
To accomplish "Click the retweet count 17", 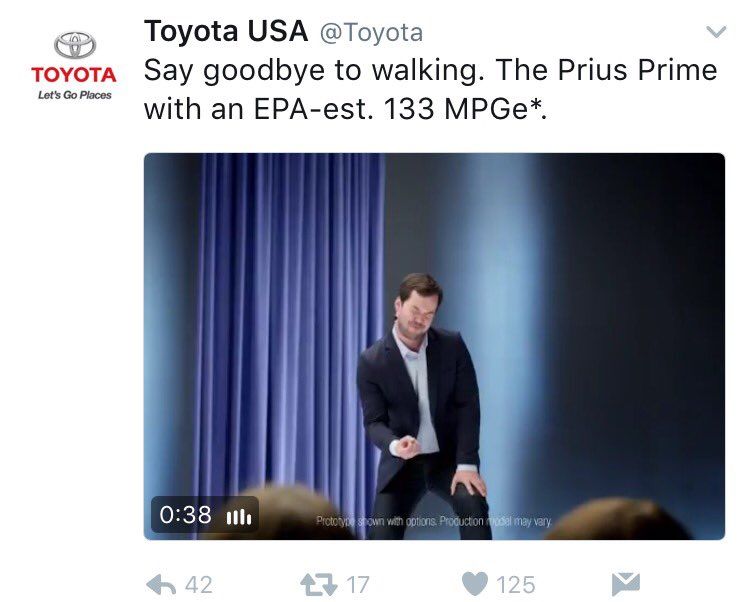I will [357, 584].
